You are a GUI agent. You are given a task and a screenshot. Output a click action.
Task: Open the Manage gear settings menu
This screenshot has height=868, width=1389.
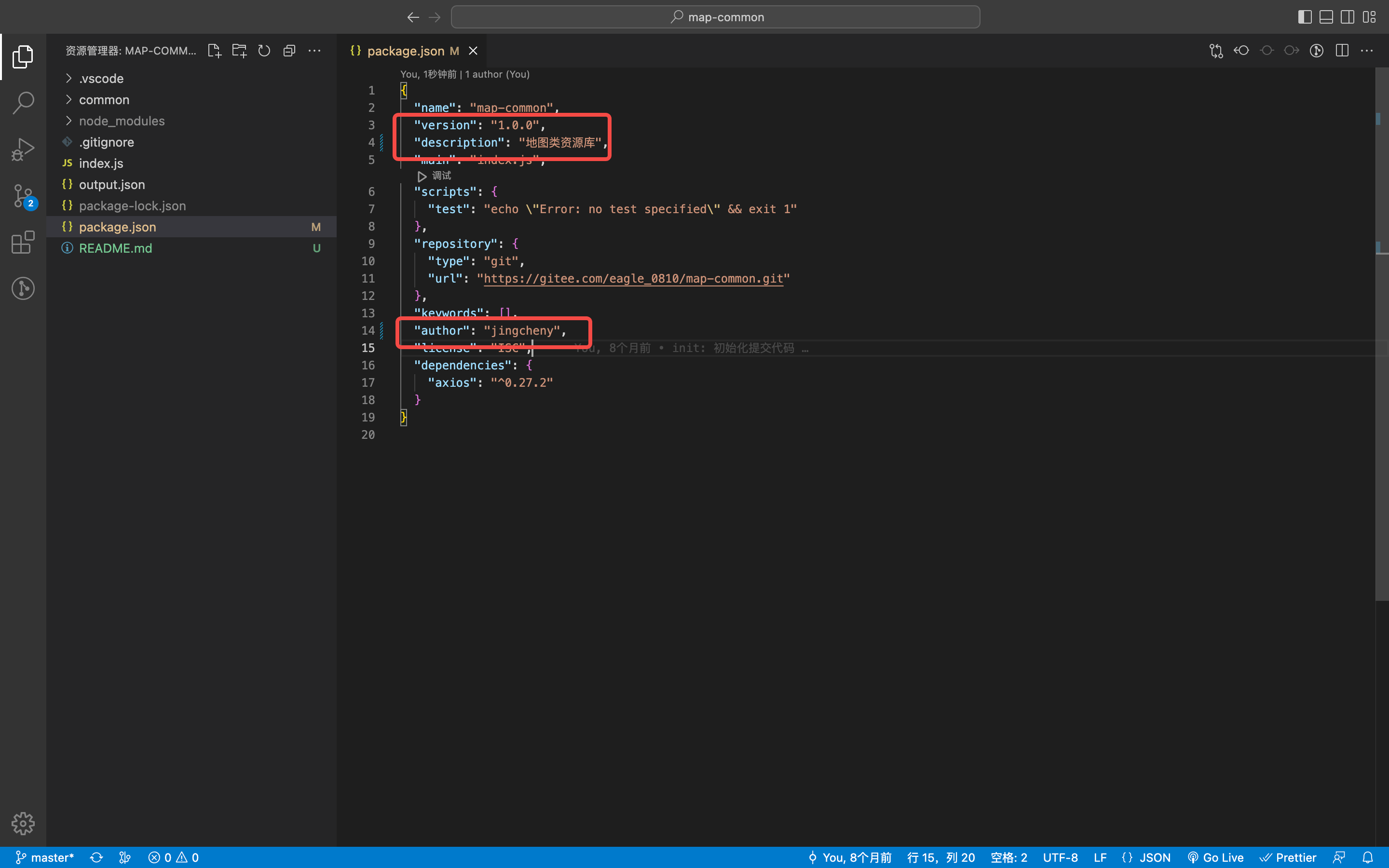click(23, 823)
